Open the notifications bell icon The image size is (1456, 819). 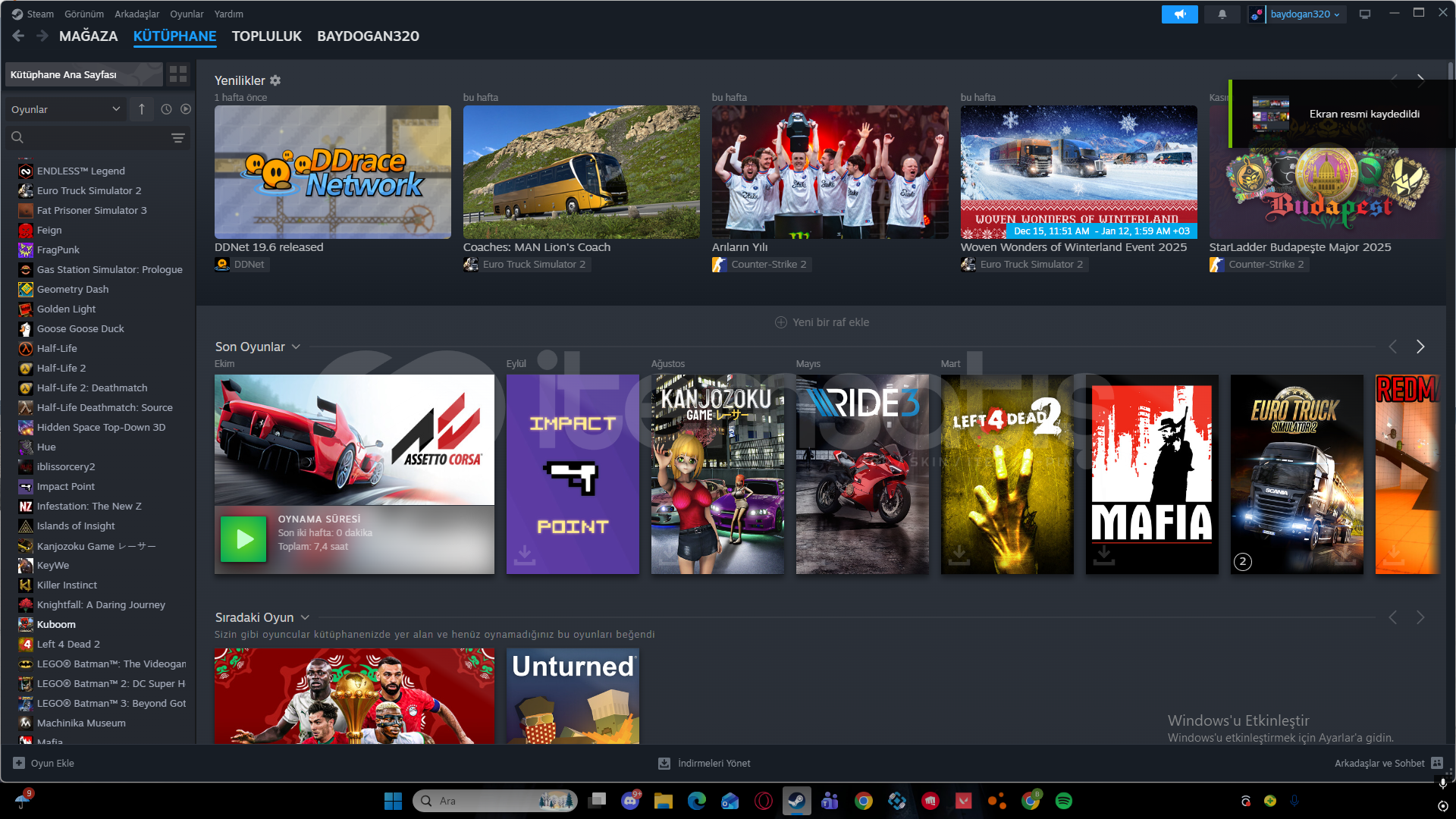[x=1222, y=14]
